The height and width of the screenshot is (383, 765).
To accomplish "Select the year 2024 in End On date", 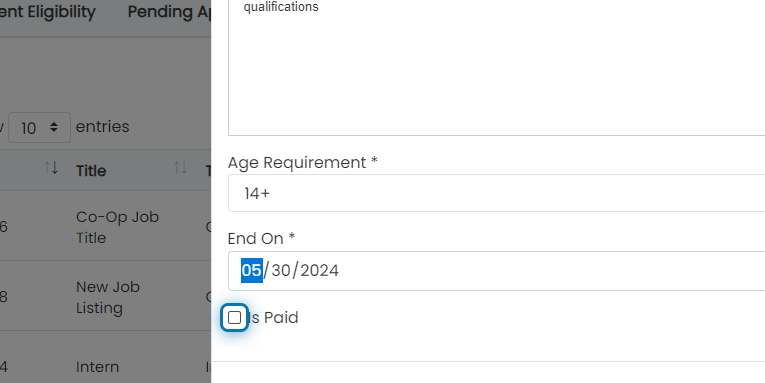I will click(x=319, y=270).
